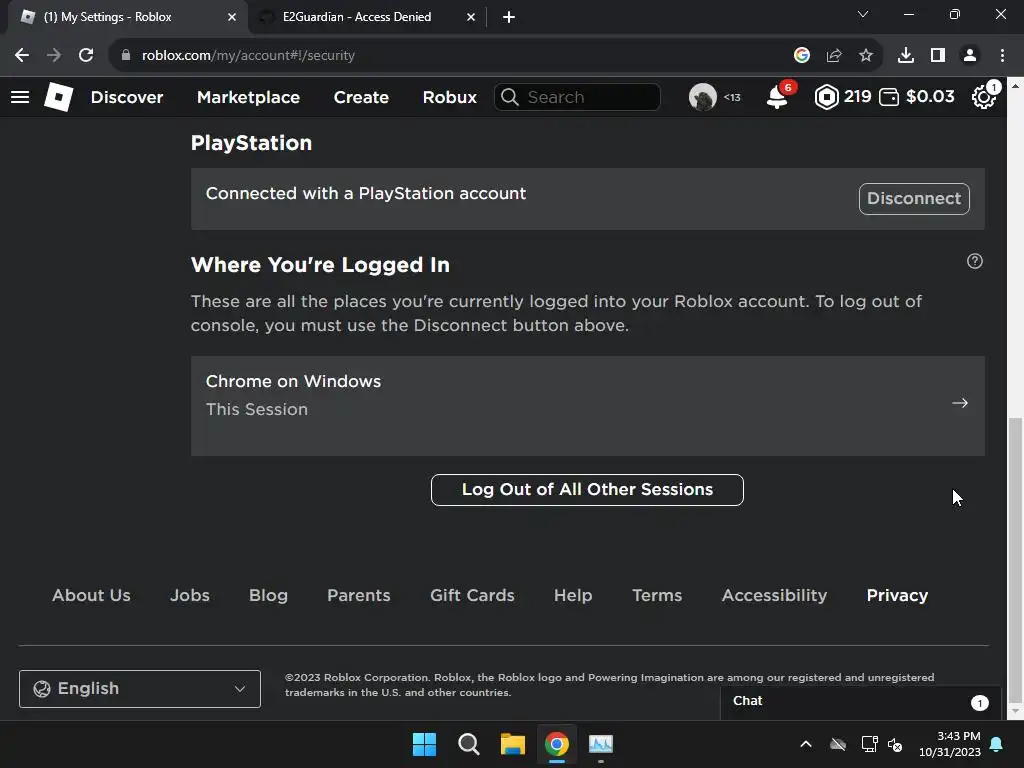
Task: Open the Robux nav item
Action: click(449, 97)
